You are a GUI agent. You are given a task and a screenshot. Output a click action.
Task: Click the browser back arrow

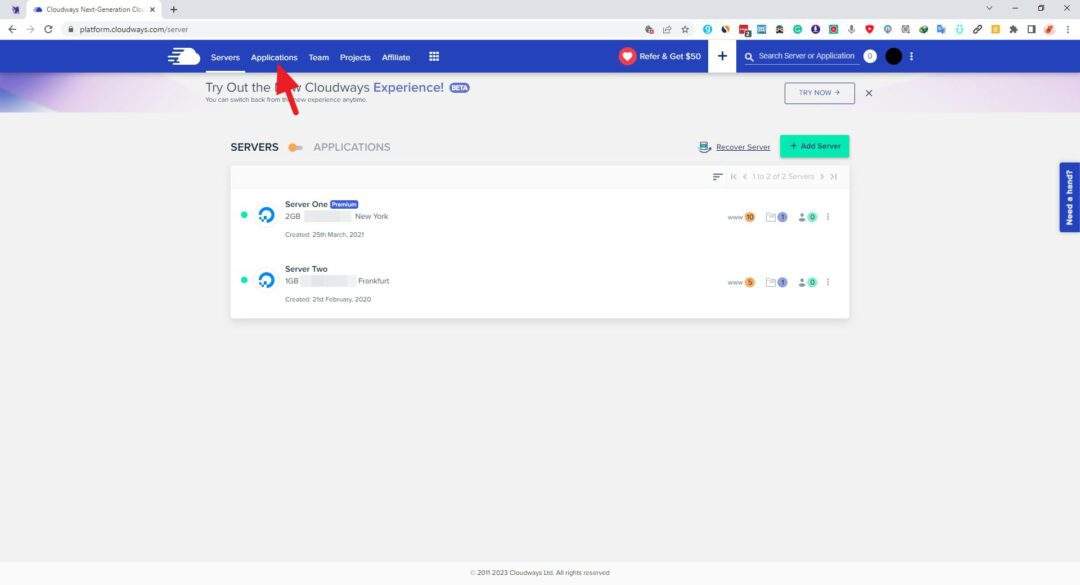pyautogui.click(x=12, y=30)
